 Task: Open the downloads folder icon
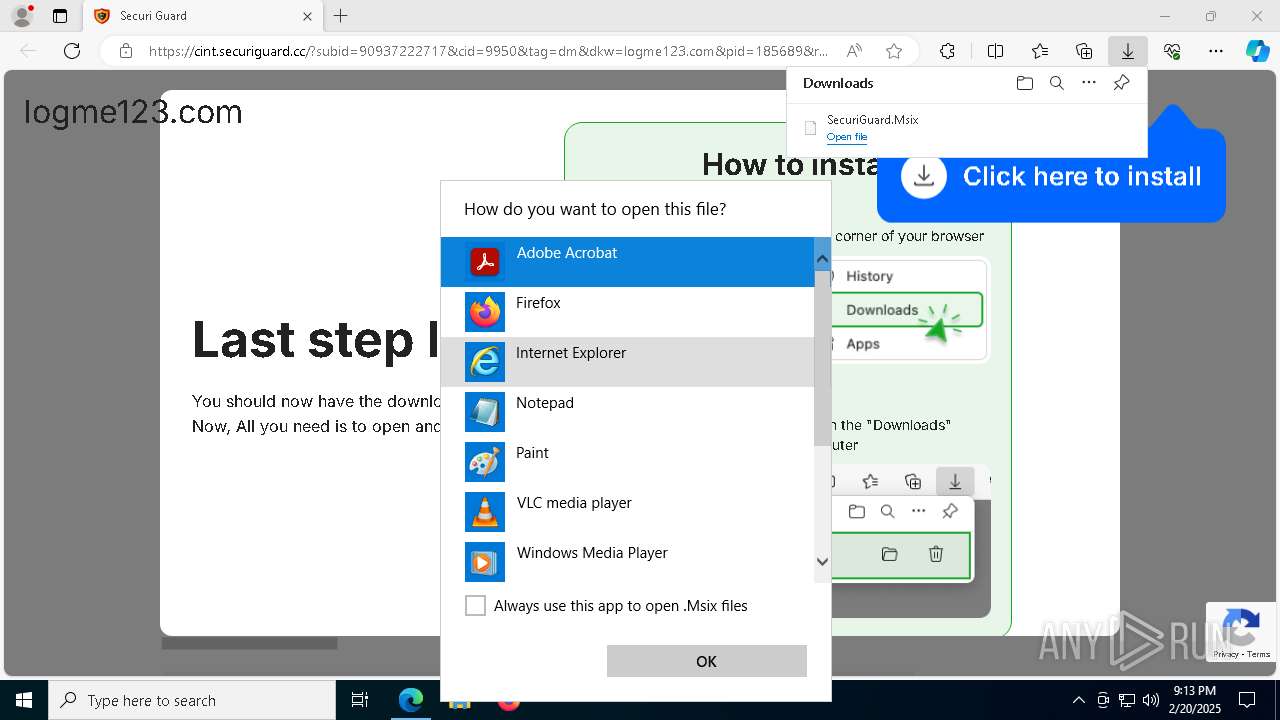tap(1024, 83)
